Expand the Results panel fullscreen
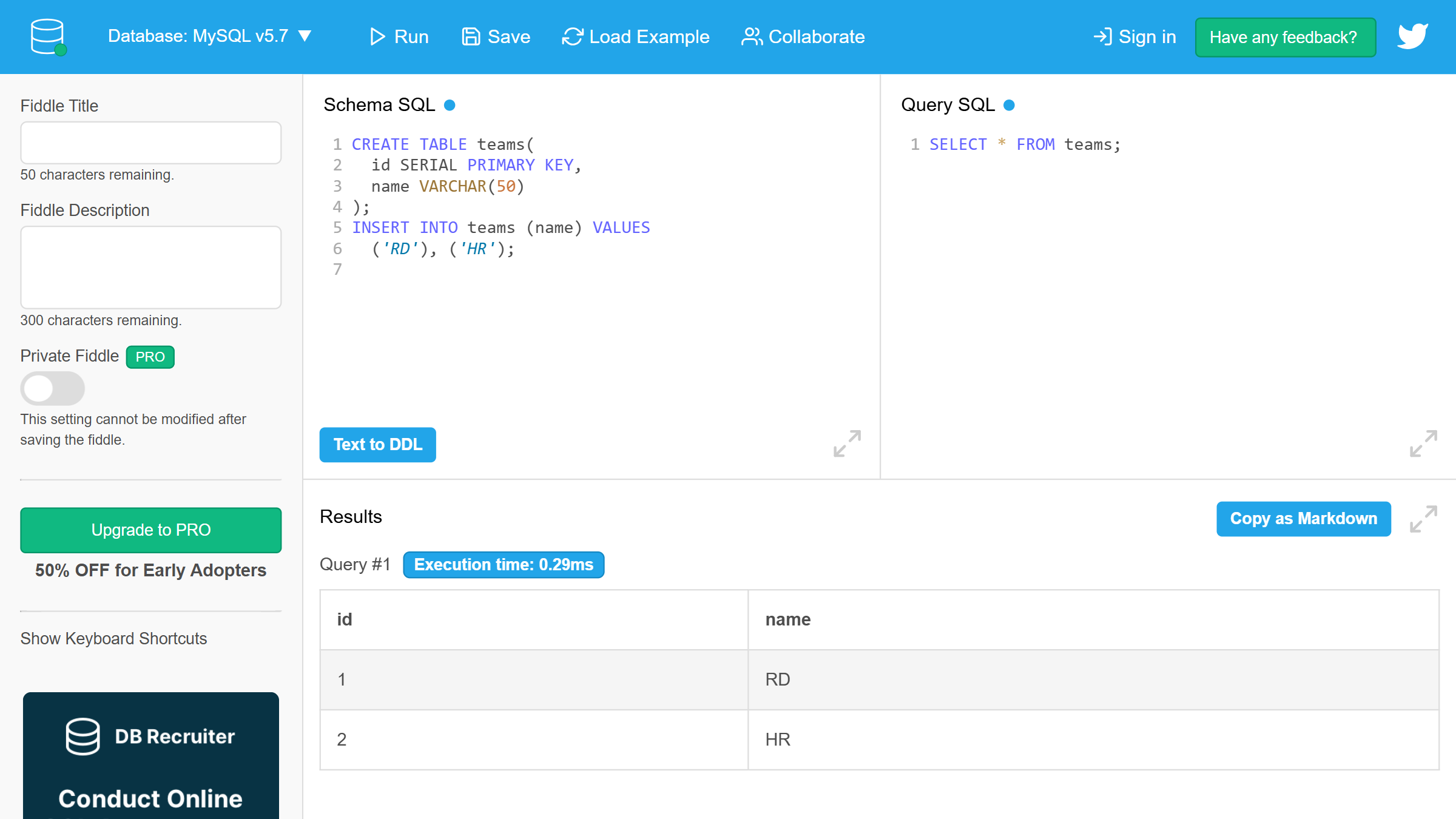The height and width of the screenshot is (819, 1456). tap(1423, 519)
